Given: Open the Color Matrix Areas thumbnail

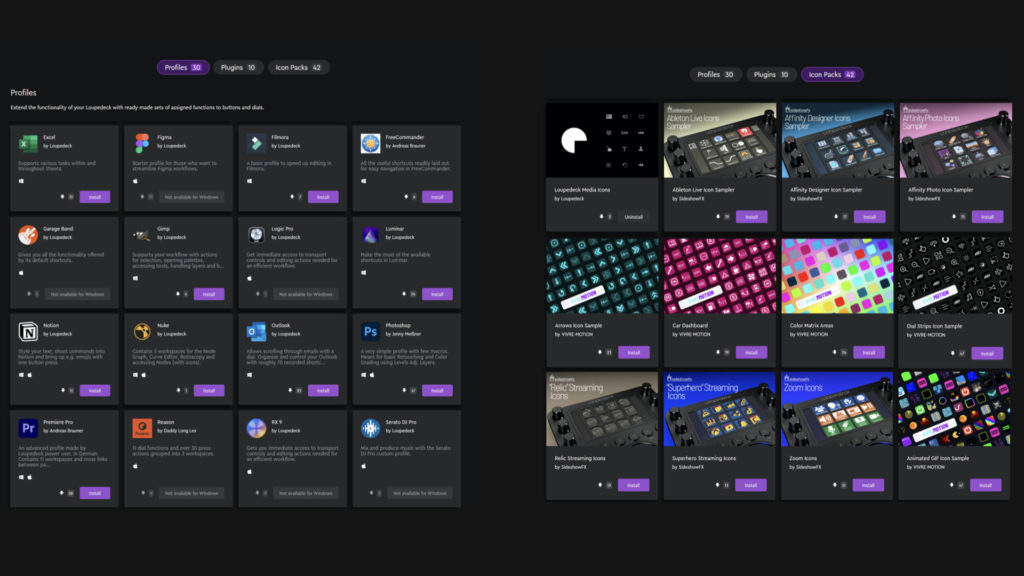Looking at the screenshot, I should click(x=836, y=274).
